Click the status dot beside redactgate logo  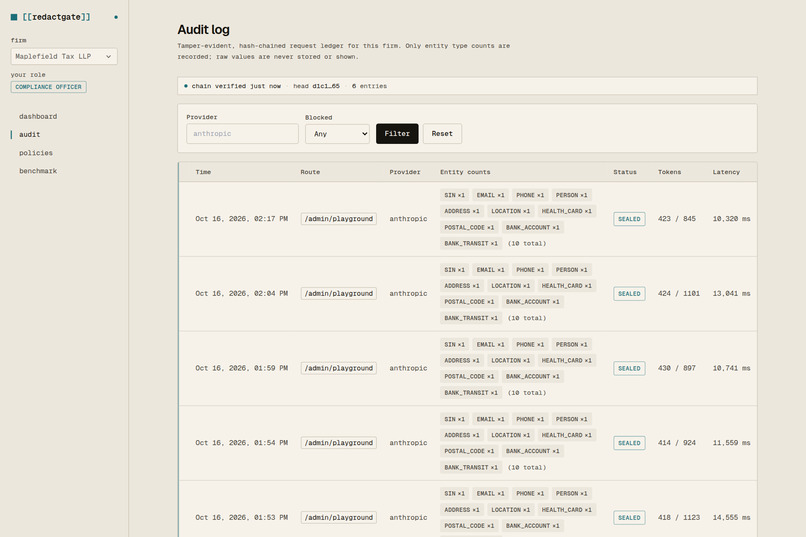(x=116, y=17)
